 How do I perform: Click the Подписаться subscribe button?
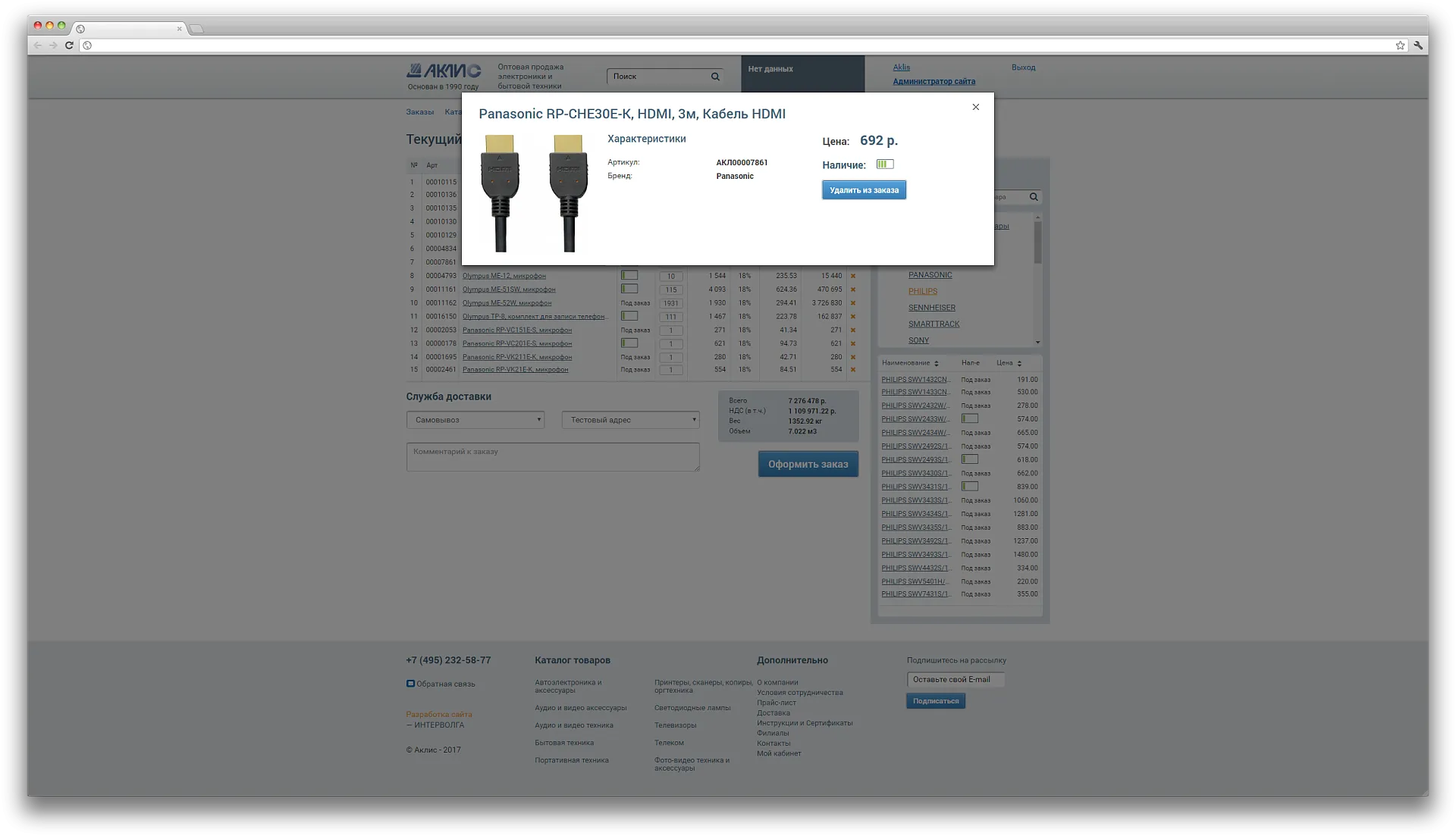tap(936, 702)
